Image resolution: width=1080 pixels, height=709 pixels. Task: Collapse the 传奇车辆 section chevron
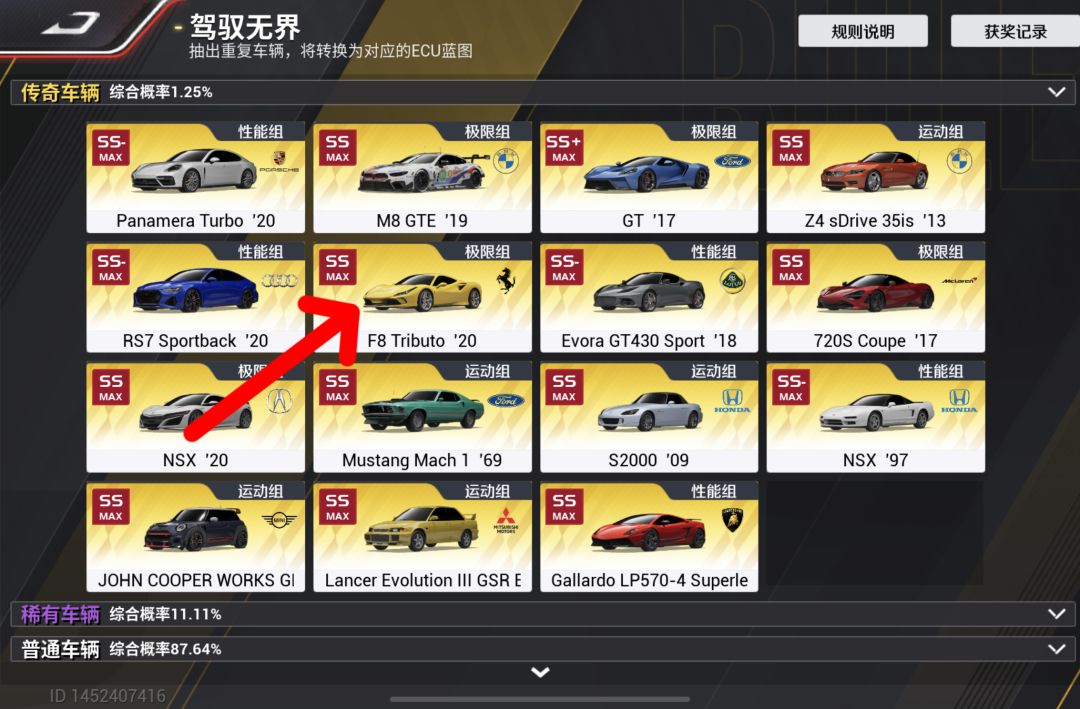1057,92
